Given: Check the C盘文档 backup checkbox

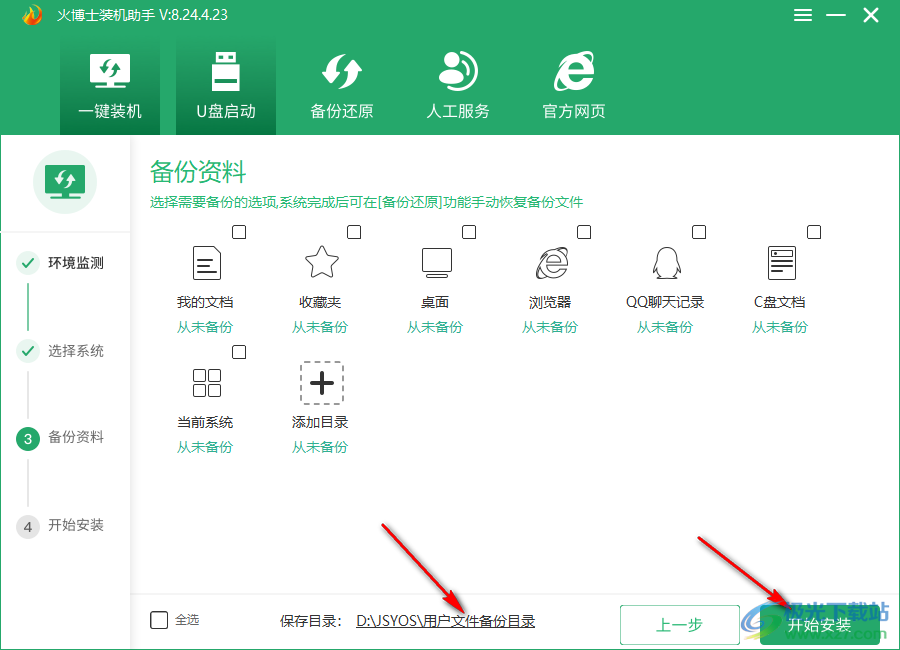Looking at the screenshot, I should [814, 231].
